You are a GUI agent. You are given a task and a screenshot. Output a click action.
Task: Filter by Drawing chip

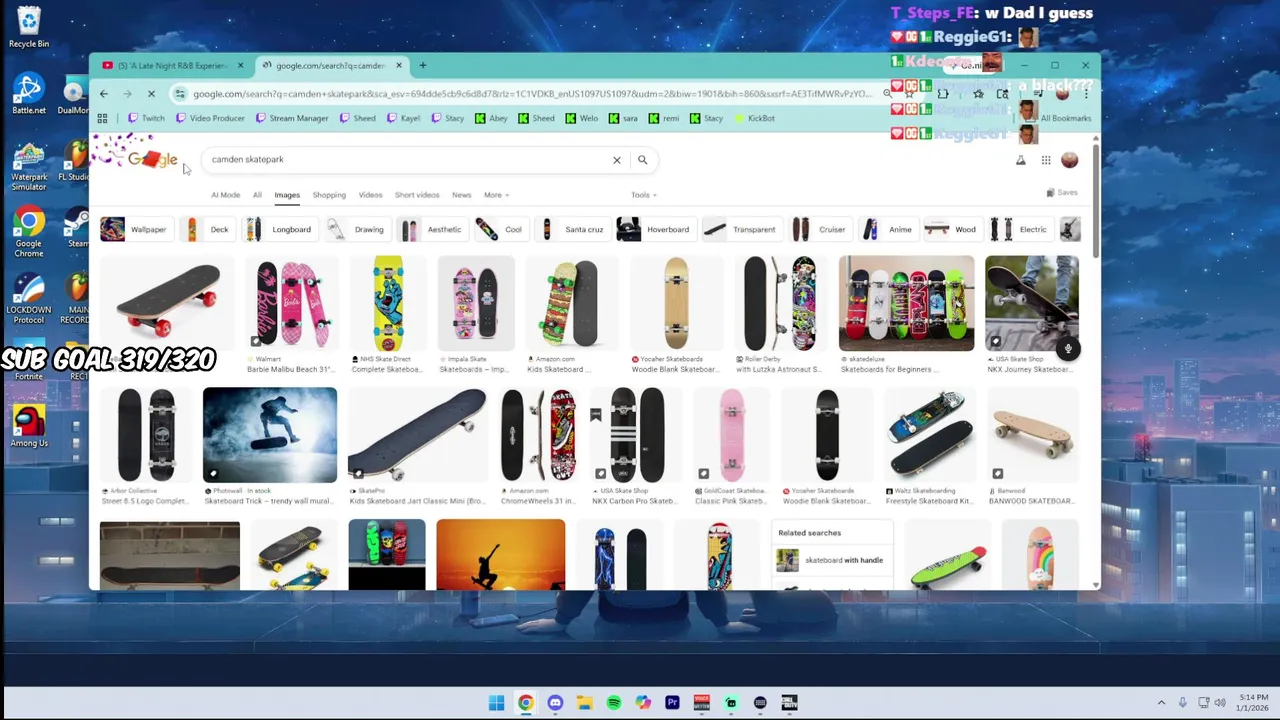coord(356,230)
